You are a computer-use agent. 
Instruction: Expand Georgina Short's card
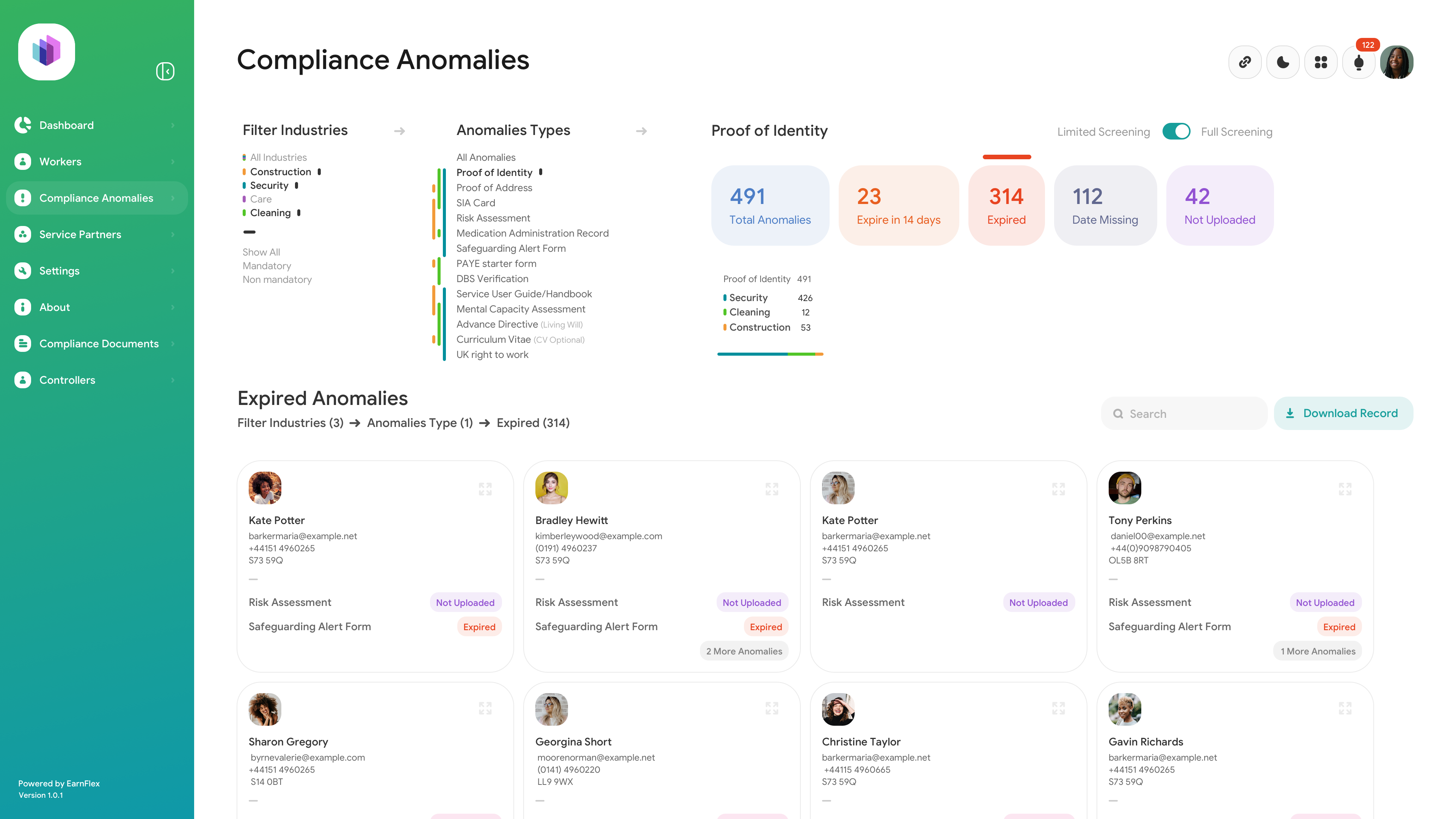(x=772, y=708)
